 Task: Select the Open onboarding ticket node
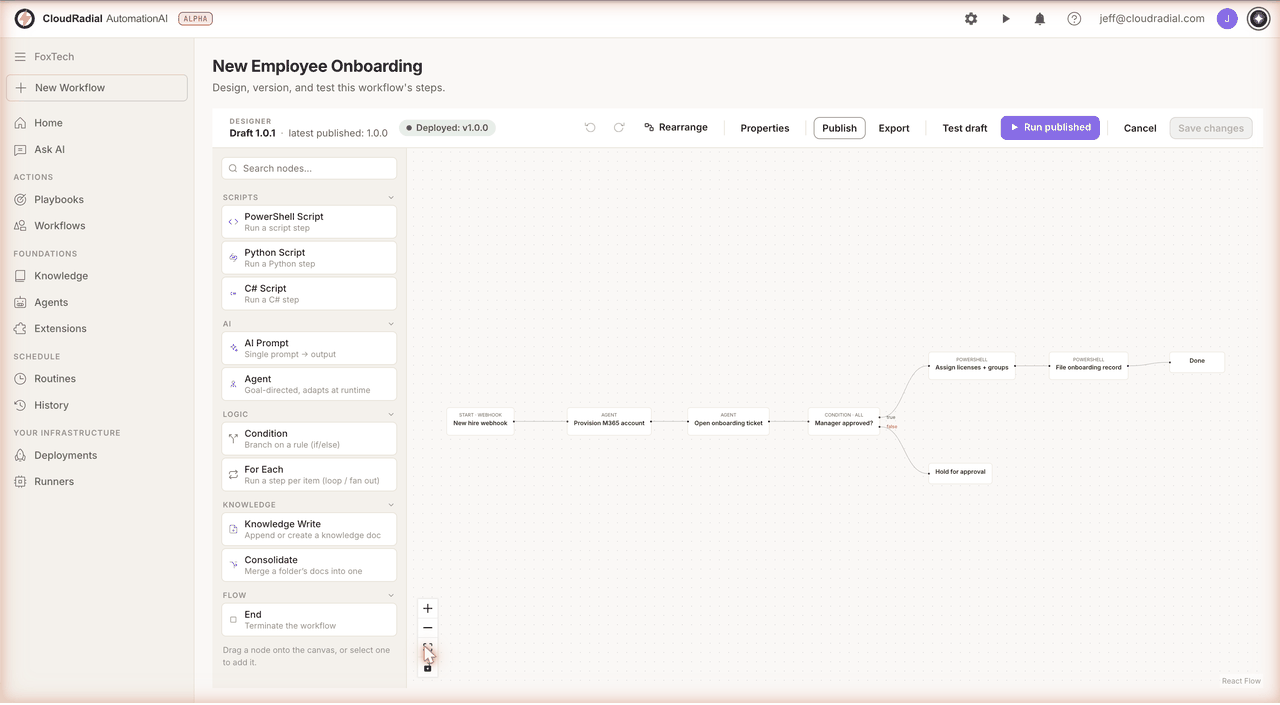coord(729,419)
